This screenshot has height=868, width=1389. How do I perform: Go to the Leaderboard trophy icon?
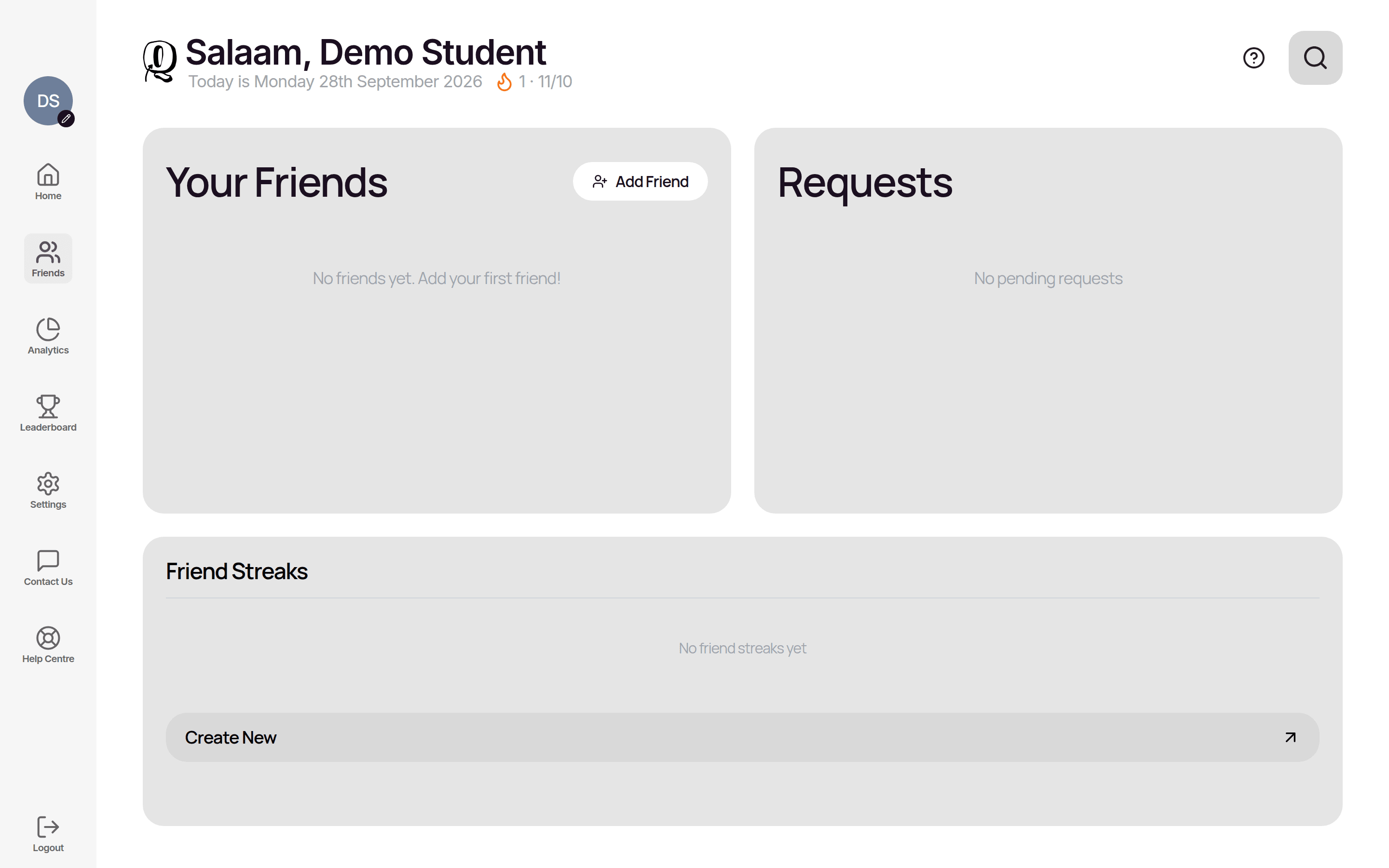click(48, 406)
